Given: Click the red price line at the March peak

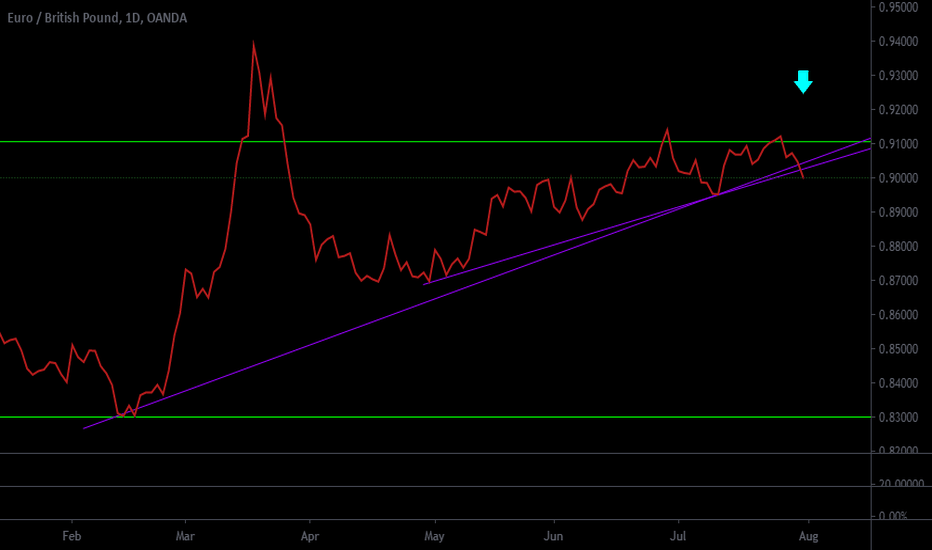Looking at the screenshot, I should [x=254, y=45].
